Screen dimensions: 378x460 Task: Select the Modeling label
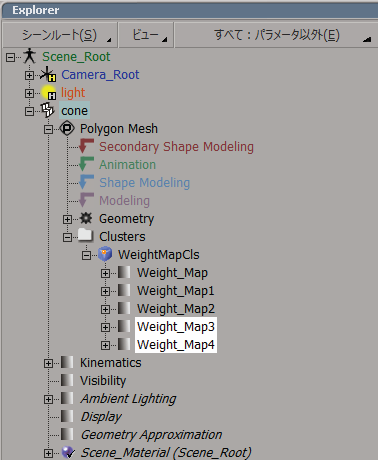[x=124, y=201]
